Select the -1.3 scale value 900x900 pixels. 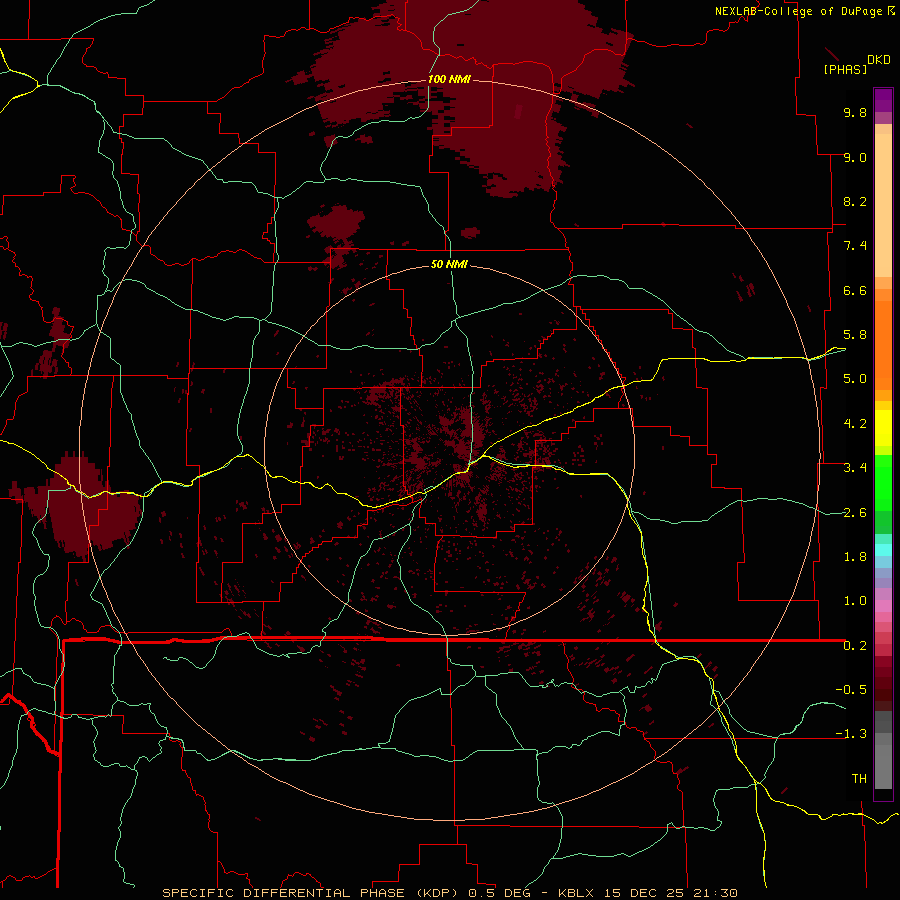851,734
